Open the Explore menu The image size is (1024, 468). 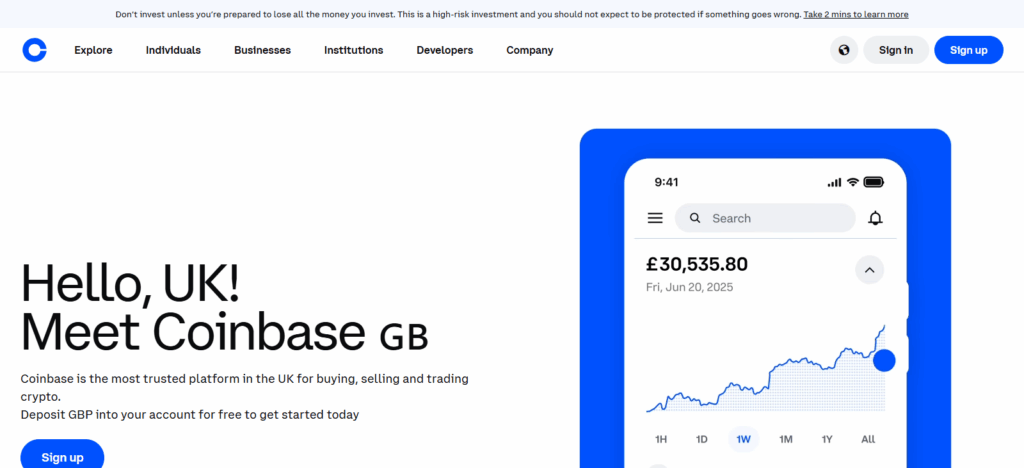coord(93,50)
